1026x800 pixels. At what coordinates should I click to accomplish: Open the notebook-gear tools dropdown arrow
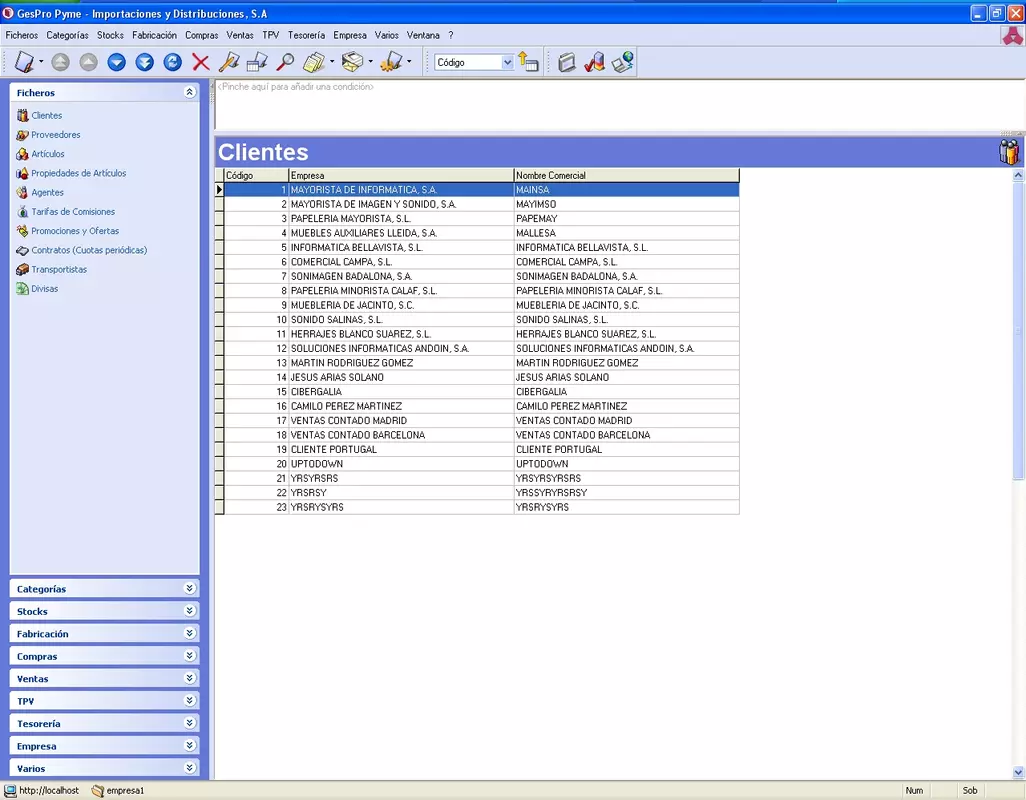410,62
